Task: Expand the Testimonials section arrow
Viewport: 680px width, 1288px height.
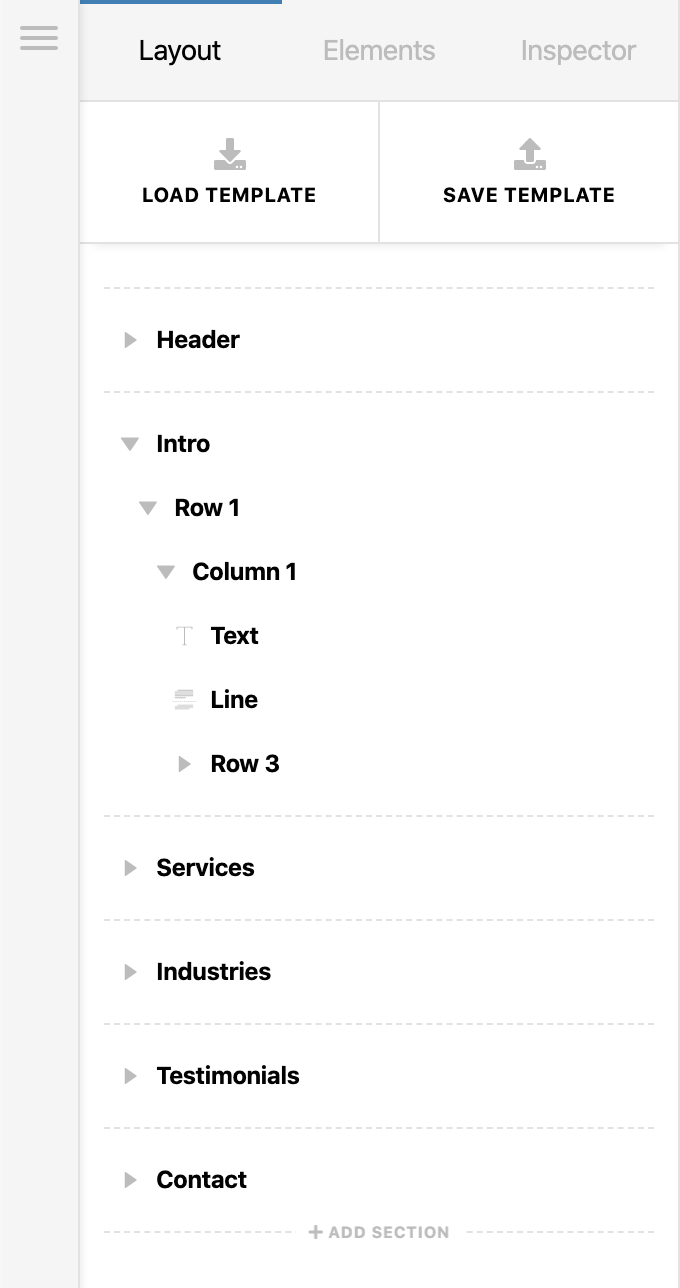Action: 130,1076
